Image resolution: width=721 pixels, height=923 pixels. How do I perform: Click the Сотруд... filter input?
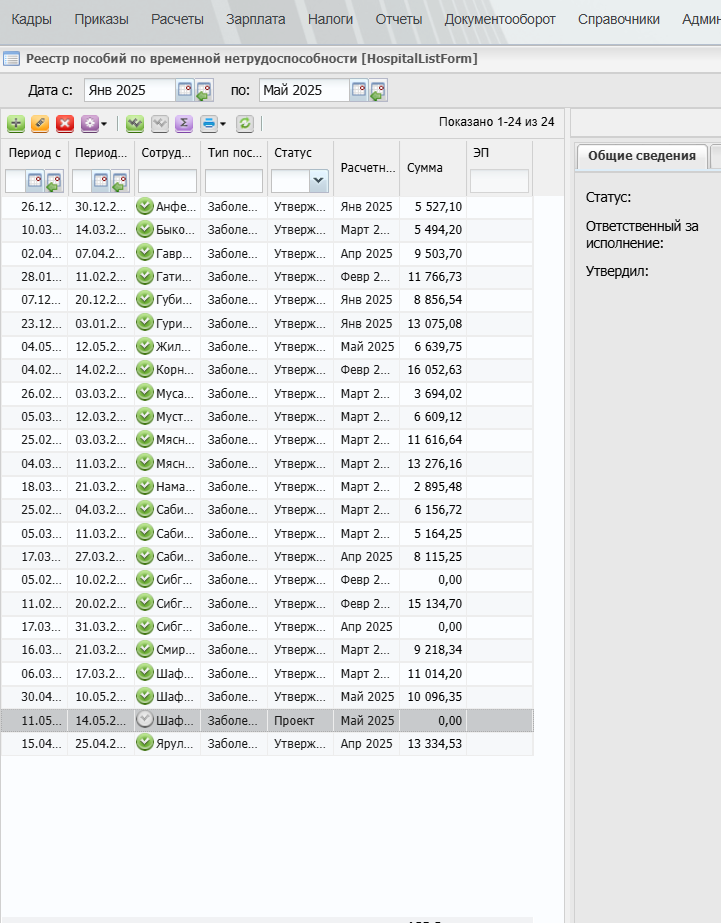(x=167, y=181)
